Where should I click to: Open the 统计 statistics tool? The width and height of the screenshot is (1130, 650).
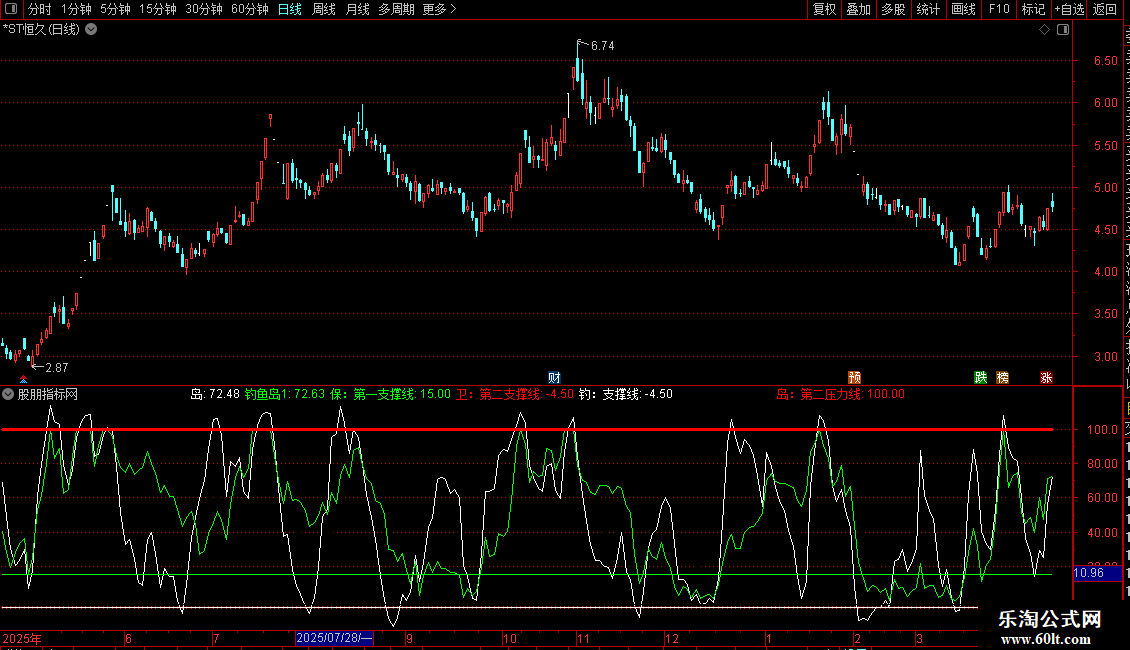(927, 9)
